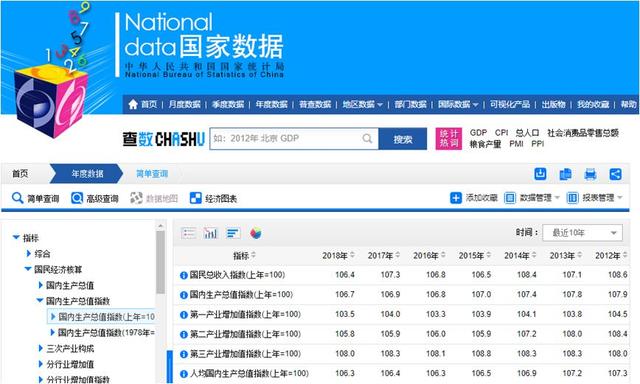
Task: Sort by the 2018年 column header
Action: [338, 255]
